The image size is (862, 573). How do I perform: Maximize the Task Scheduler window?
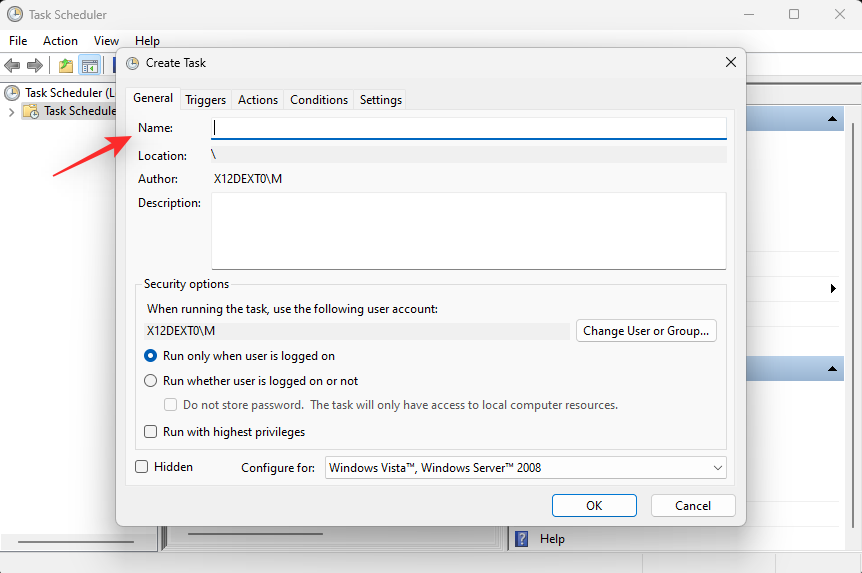pos(794,14)
